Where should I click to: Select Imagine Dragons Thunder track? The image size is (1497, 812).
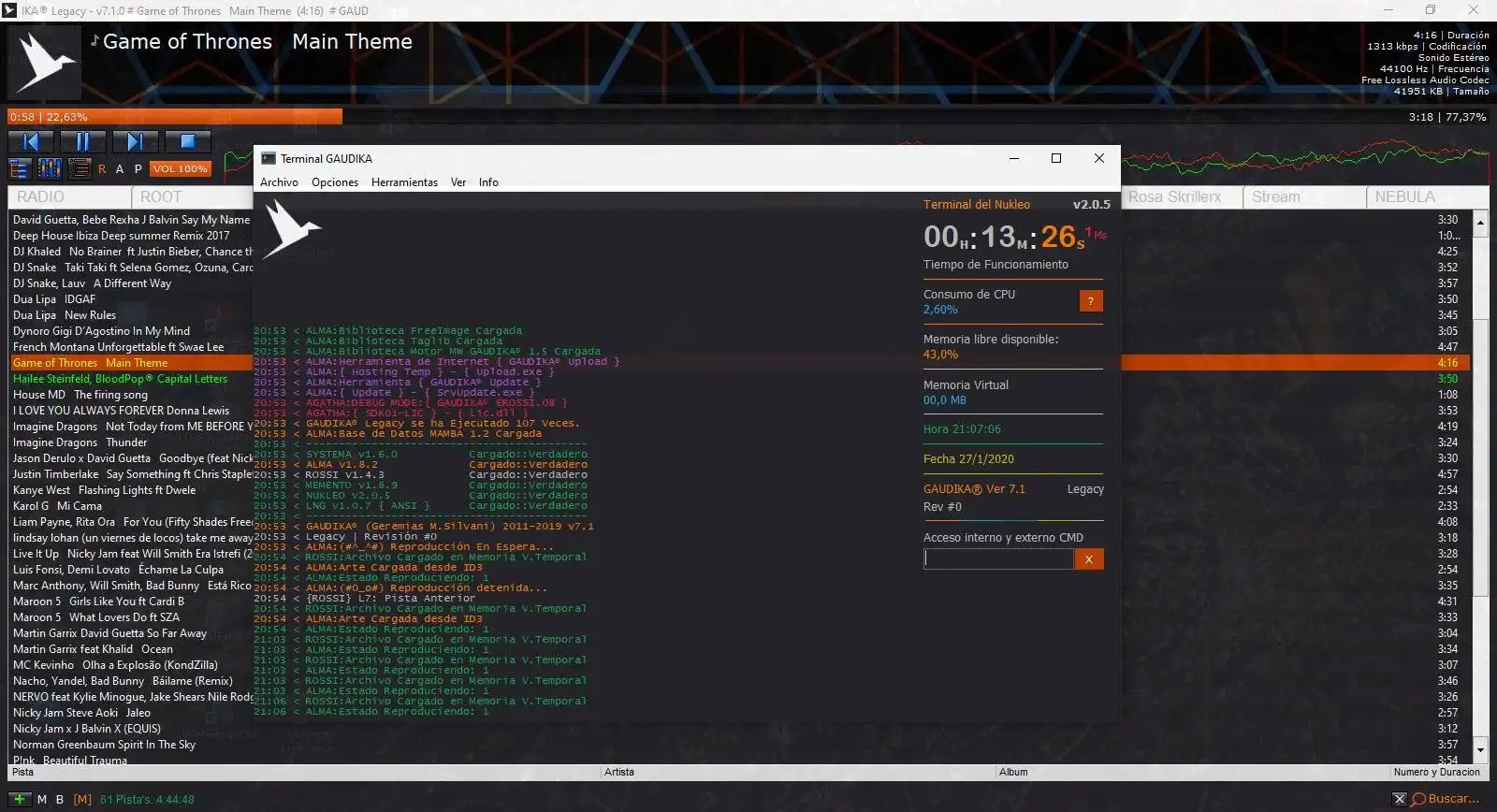pyautogui.click(x=80, y=442)
